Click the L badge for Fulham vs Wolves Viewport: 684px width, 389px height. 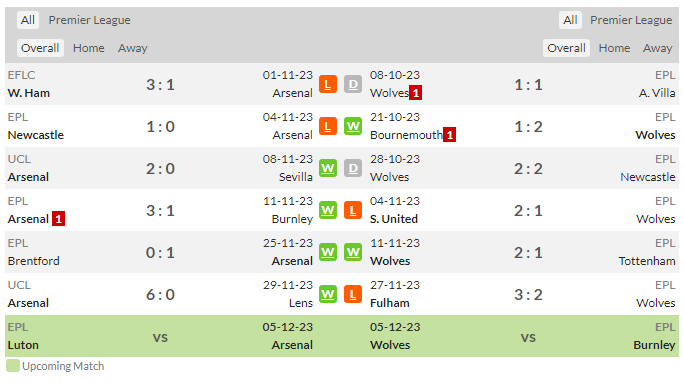pyautogui.click(x=353, y=294)
